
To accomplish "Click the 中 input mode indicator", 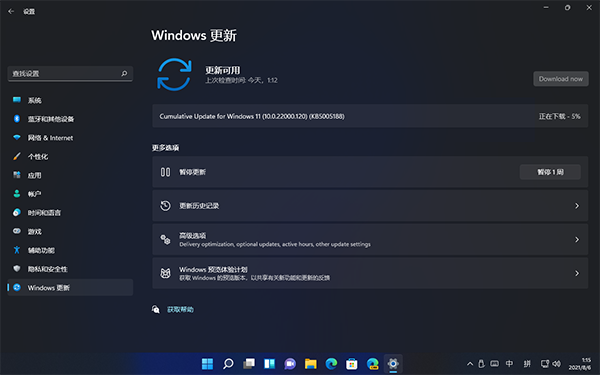I will point(509,364).
